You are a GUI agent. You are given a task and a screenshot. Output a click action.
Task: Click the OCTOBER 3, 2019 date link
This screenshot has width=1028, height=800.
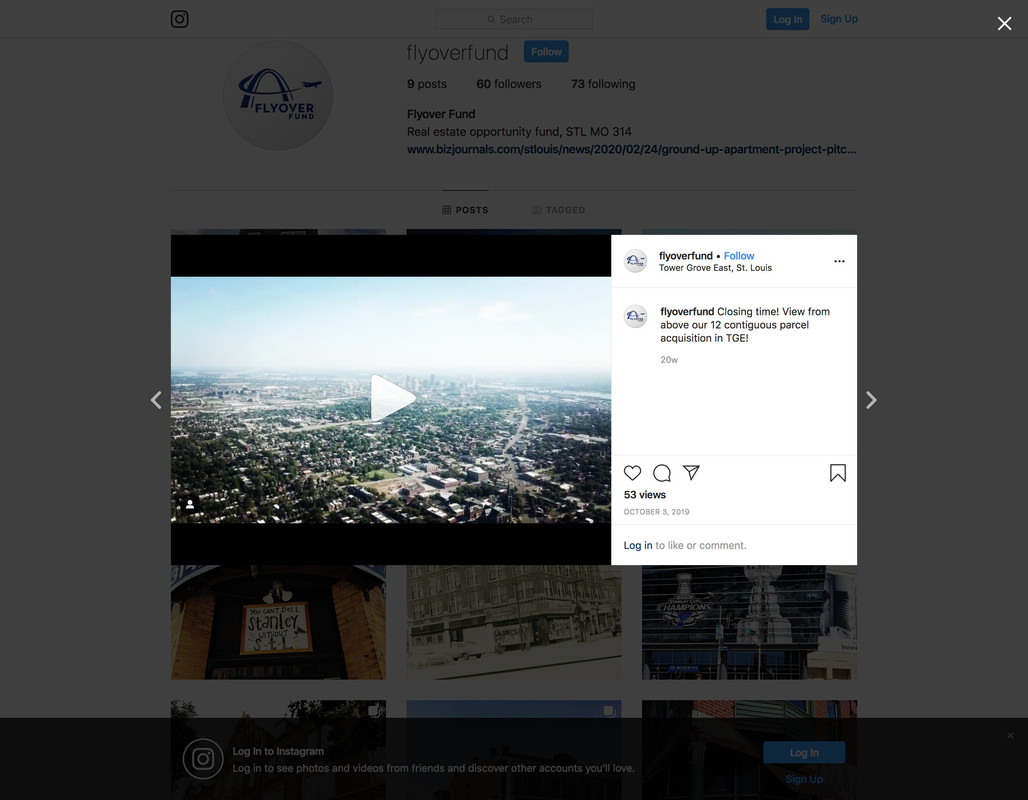(656, 512)
